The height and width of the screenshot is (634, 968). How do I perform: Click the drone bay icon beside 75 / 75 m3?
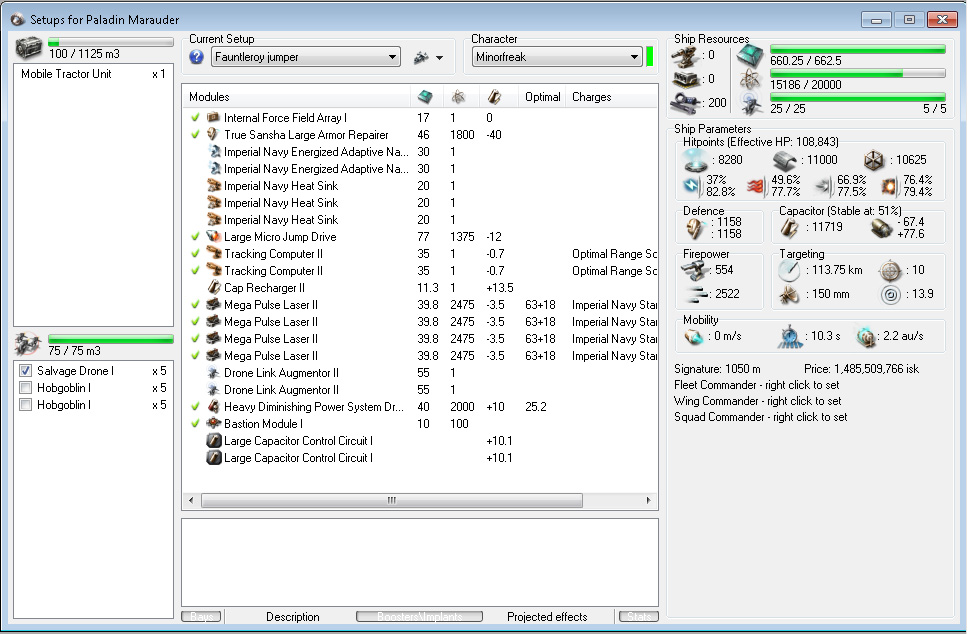28,344
